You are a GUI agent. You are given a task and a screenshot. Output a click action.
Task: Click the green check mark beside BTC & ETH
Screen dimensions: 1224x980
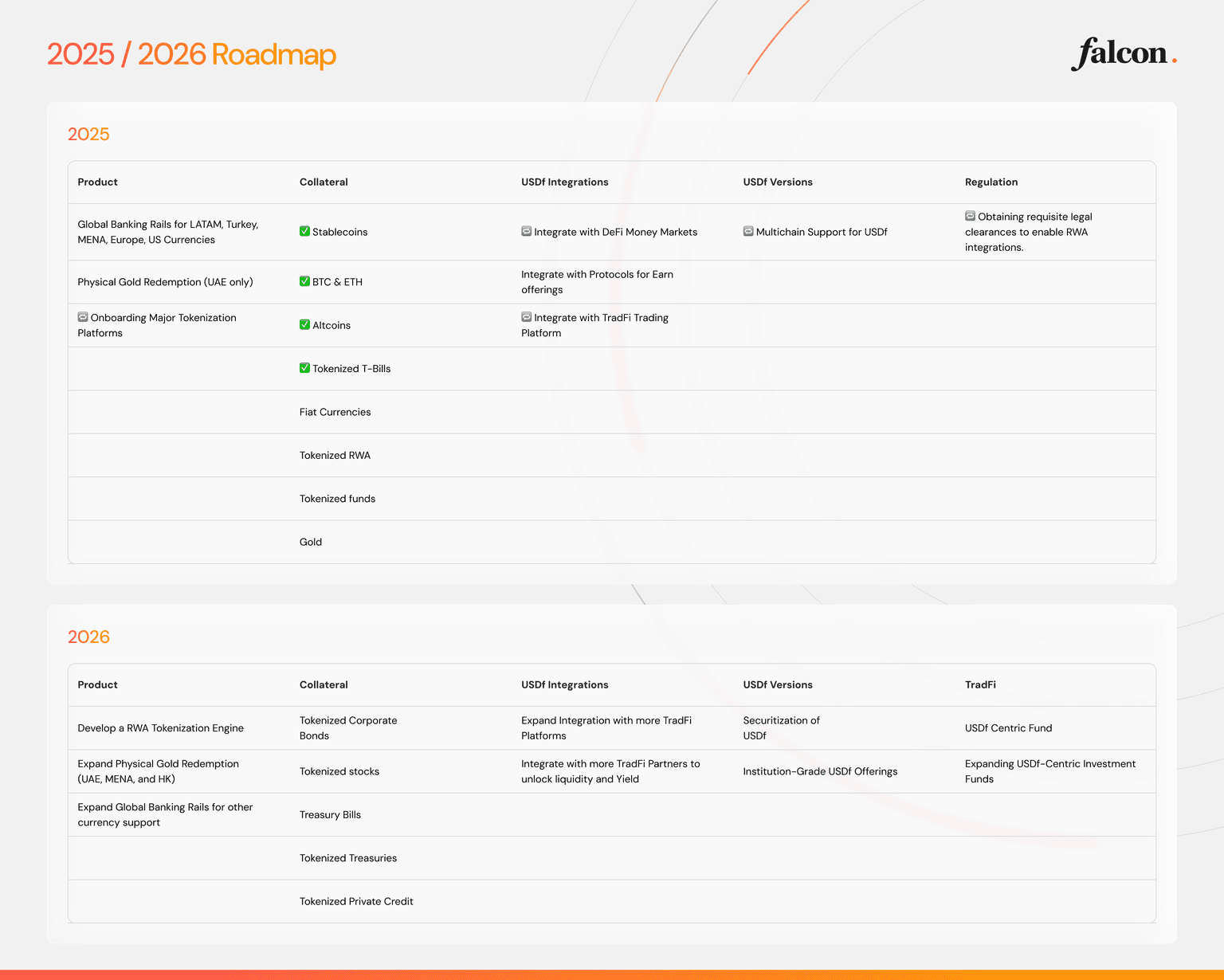pyautogui.click(x=304, y=281)
